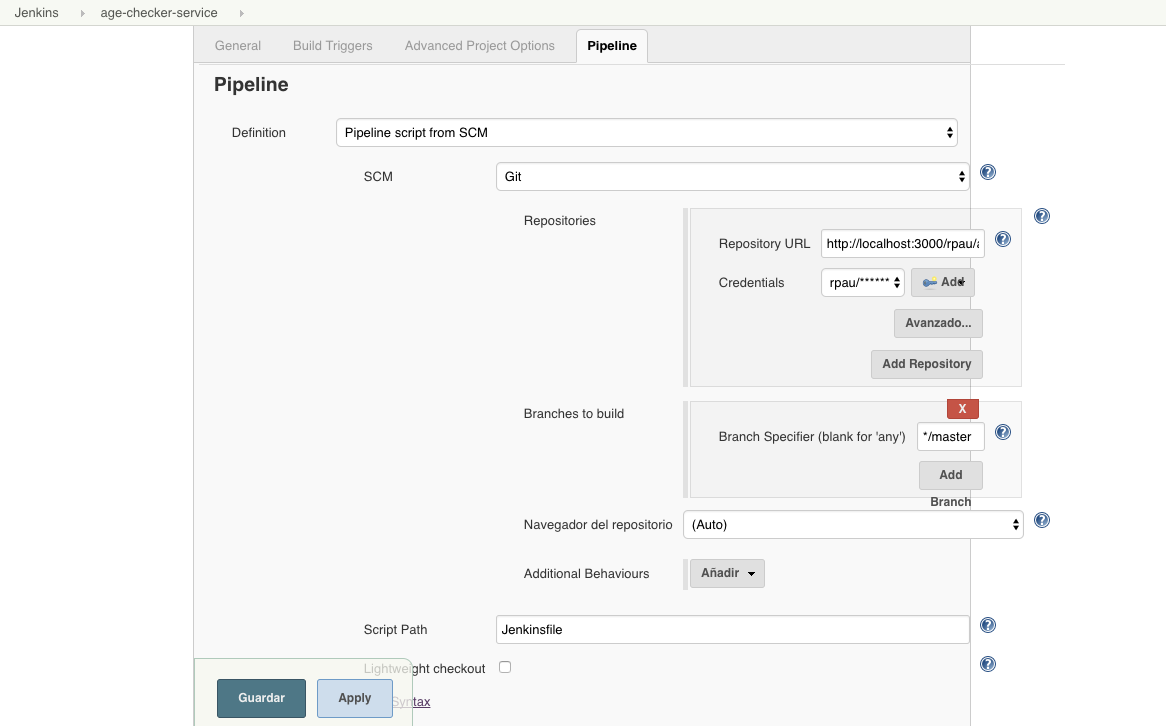Enable the Lightweight checkout checkbox
This screenshot has height=726, width=1166.
pos(505,667)
